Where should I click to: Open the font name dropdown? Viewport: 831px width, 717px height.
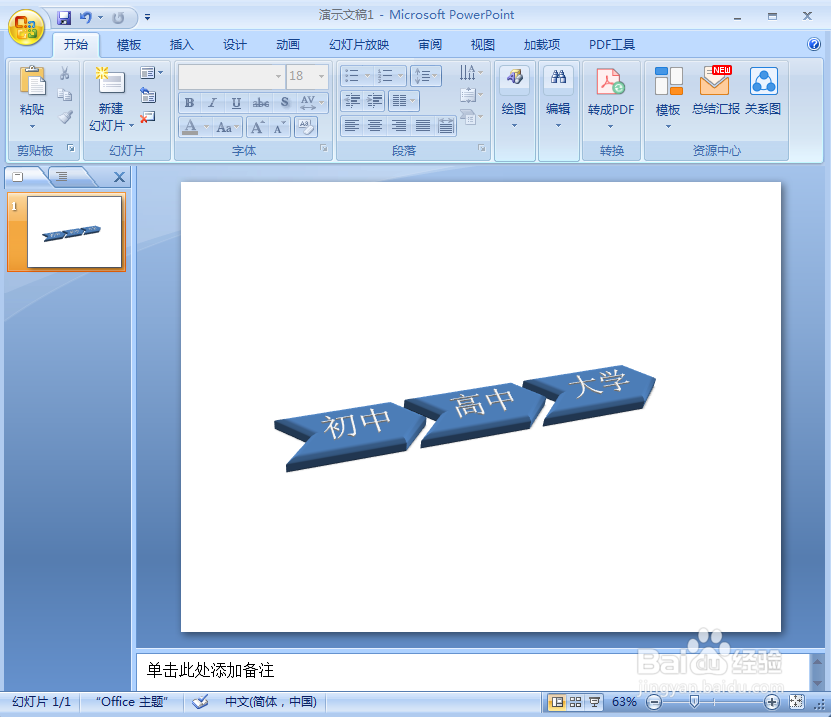click(278, 76)
